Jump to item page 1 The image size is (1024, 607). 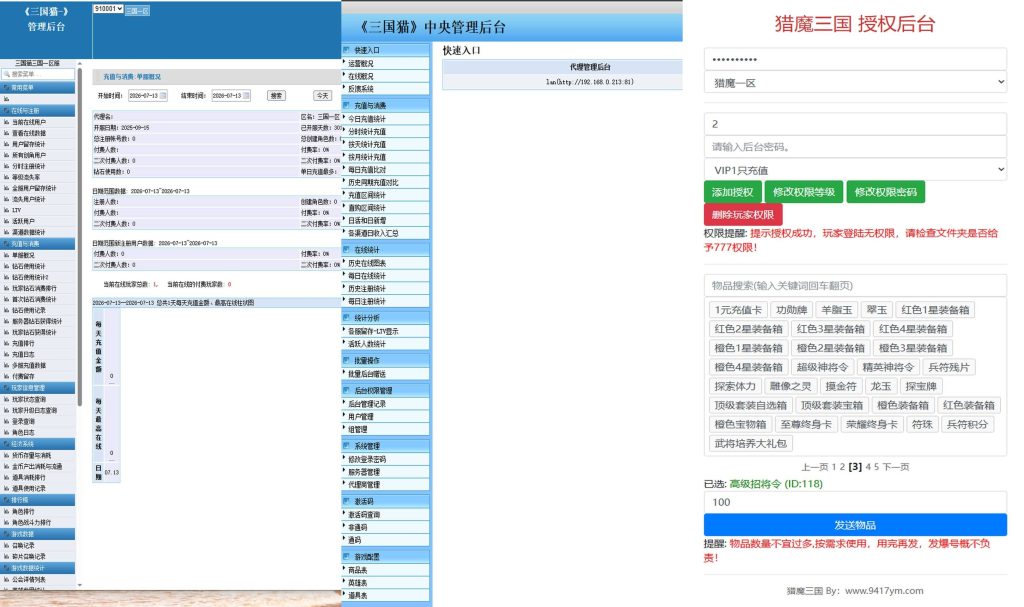pyautogui.click(x=834, y=467)
